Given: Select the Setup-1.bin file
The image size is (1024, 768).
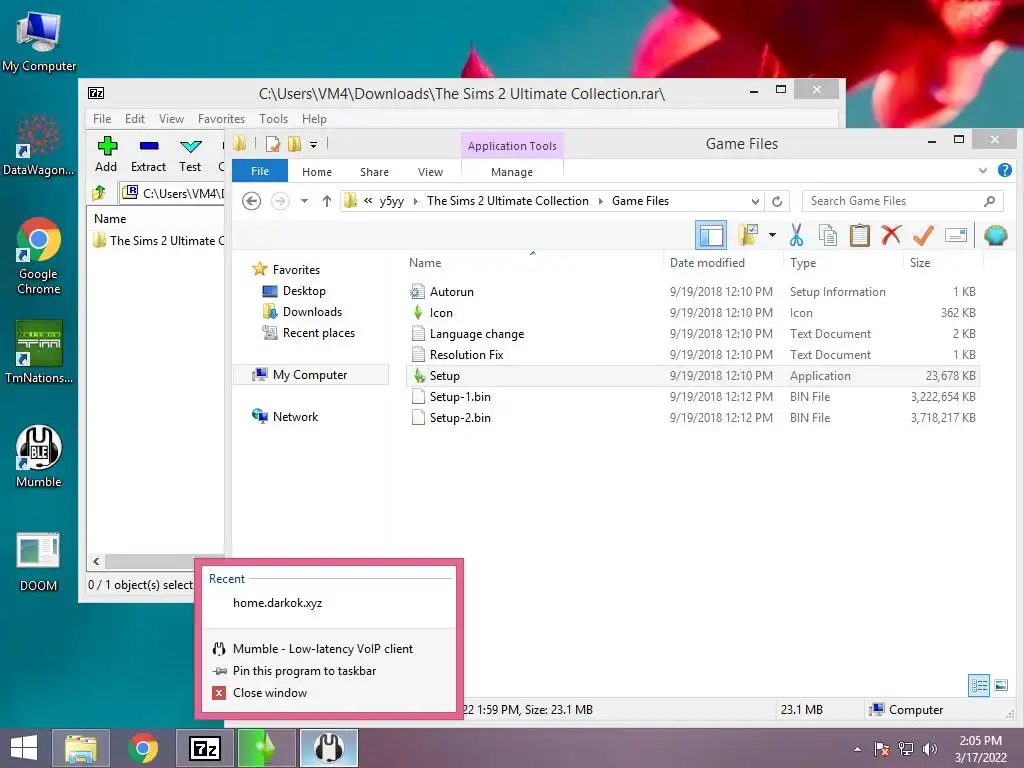Looking at the screenshot, I should point(692,396).
